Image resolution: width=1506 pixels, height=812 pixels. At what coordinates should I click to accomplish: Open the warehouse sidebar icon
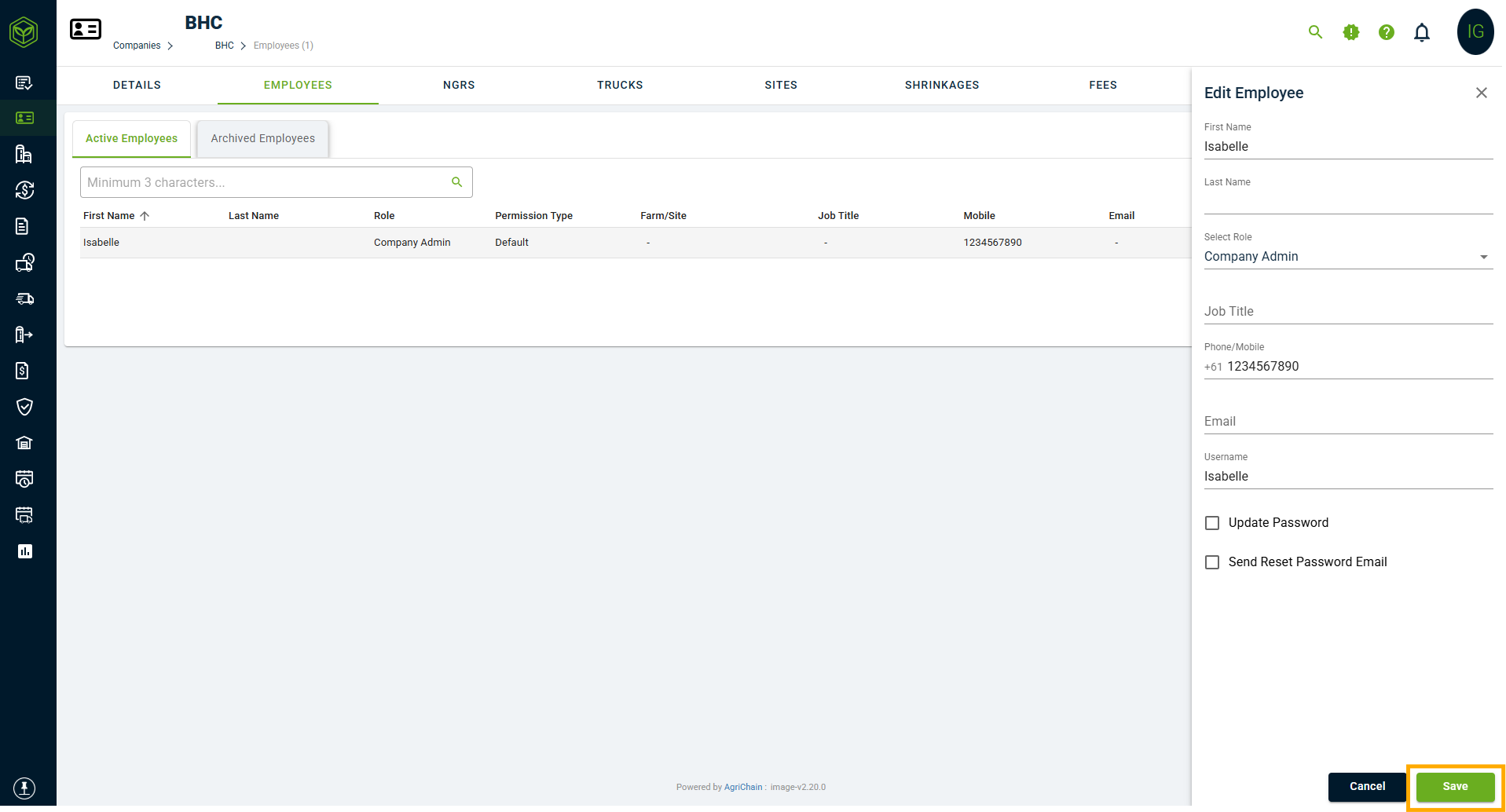pyautogui.click(x=24, y=443)
